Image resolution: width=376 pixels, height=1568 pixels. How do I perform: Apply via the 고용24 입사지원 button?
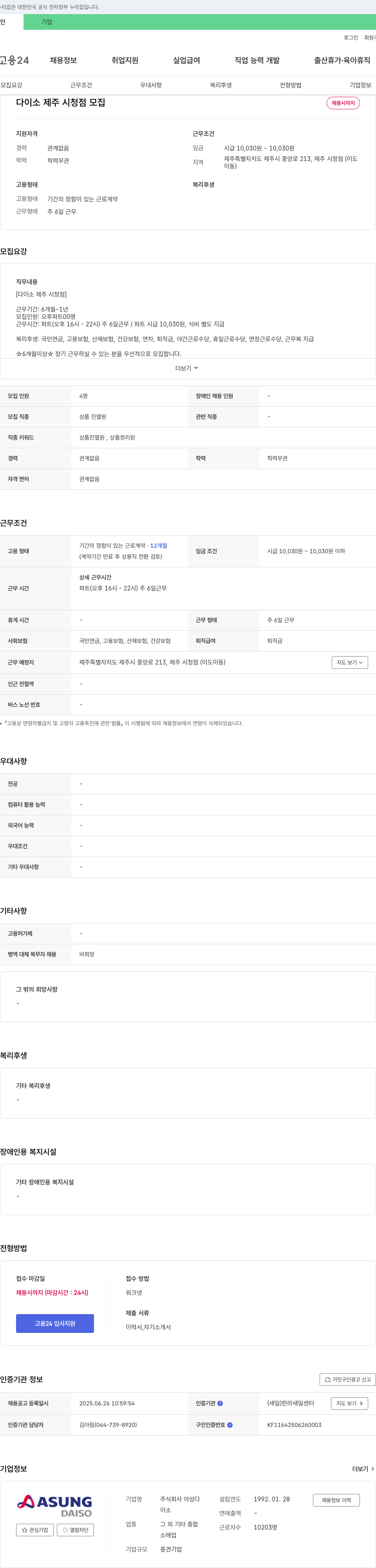(x=55, y=1323)
